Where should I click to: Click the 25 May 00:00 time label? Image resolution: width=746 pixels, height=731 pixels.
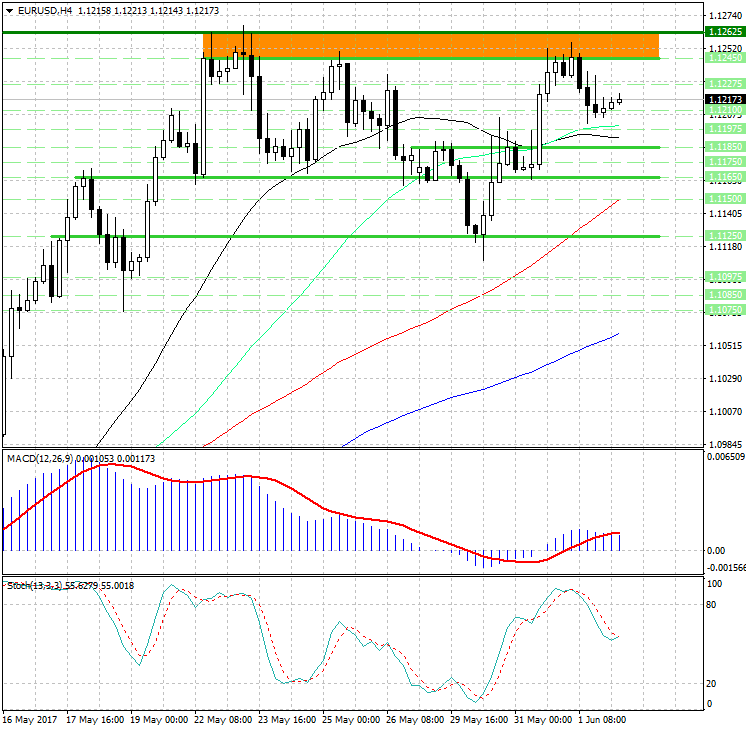(350, 720)
